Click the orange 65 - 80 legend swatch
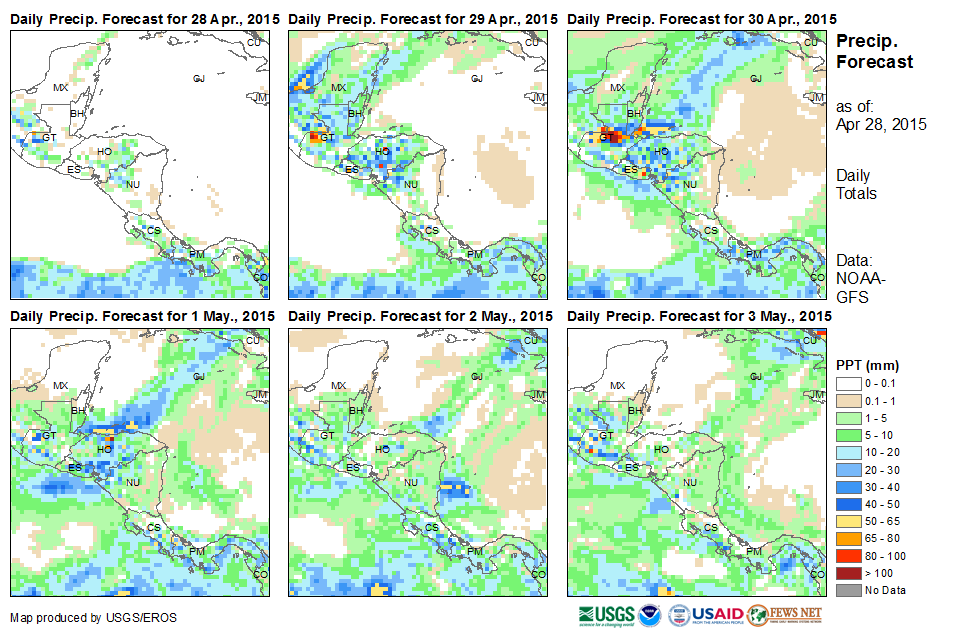This screenshot has height=635, width=970. [849, 539]
